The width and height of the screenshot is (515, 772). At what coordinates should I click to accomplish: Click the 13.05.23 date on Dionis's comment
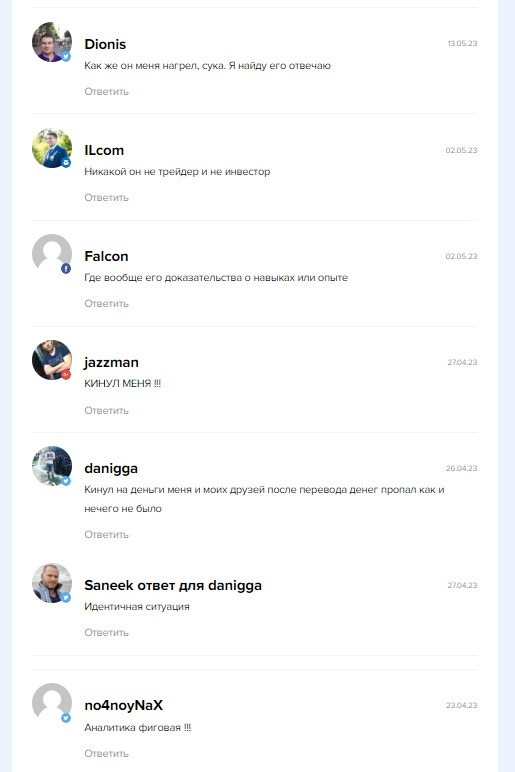[462, 43]
